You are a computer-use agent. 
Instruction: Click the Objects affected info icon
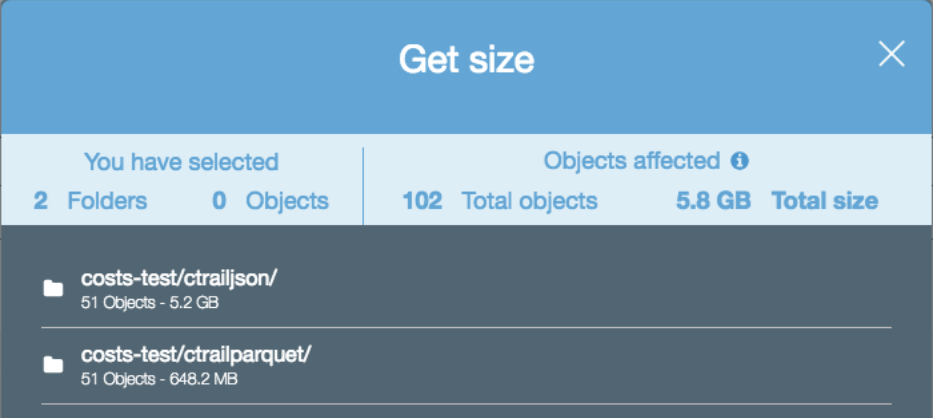tap(739, 161)
